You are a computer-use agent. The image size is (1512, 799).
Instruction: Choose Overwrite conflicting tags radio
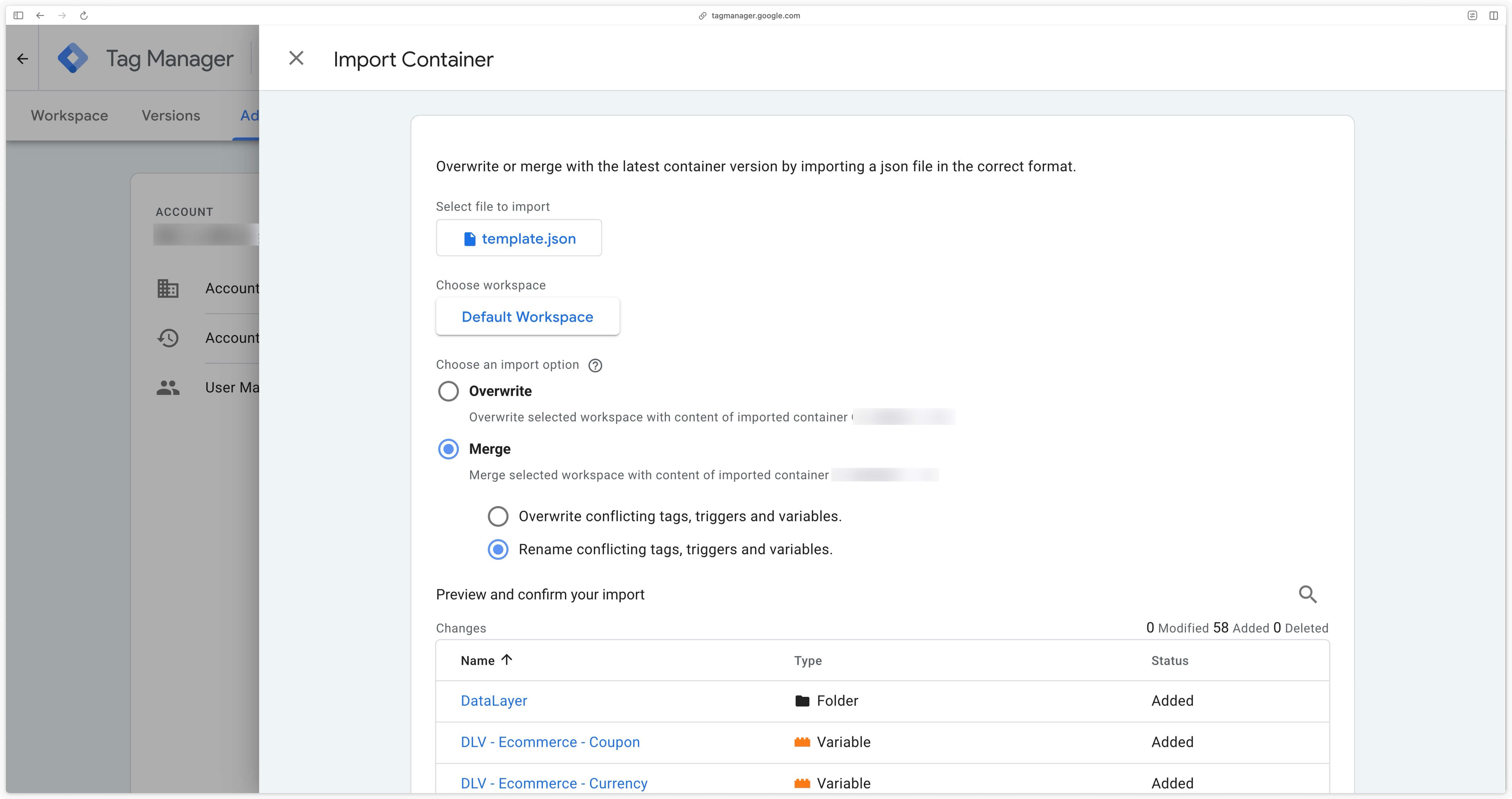tap(498, 517)
